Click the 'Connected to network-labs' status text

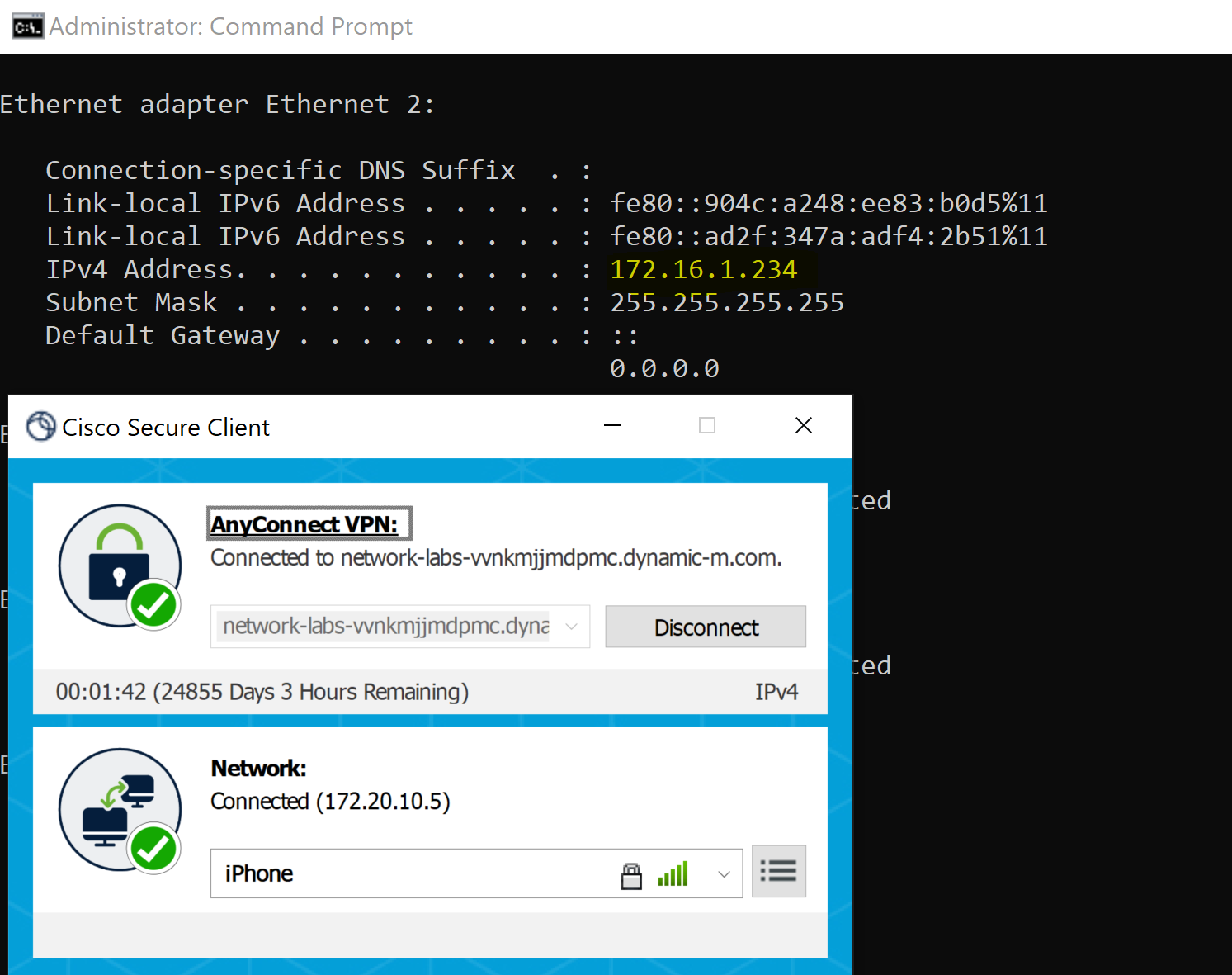496,558
